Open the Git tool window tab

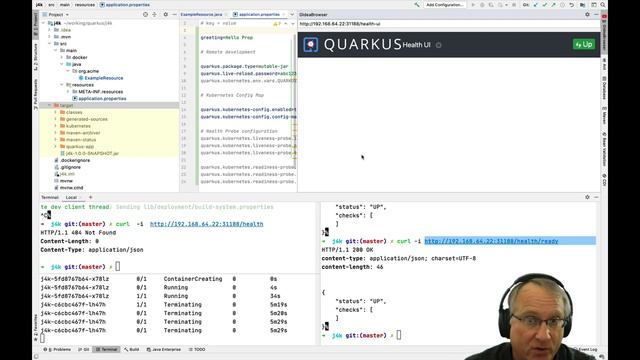pyautogui.click(x=84, y=350)
